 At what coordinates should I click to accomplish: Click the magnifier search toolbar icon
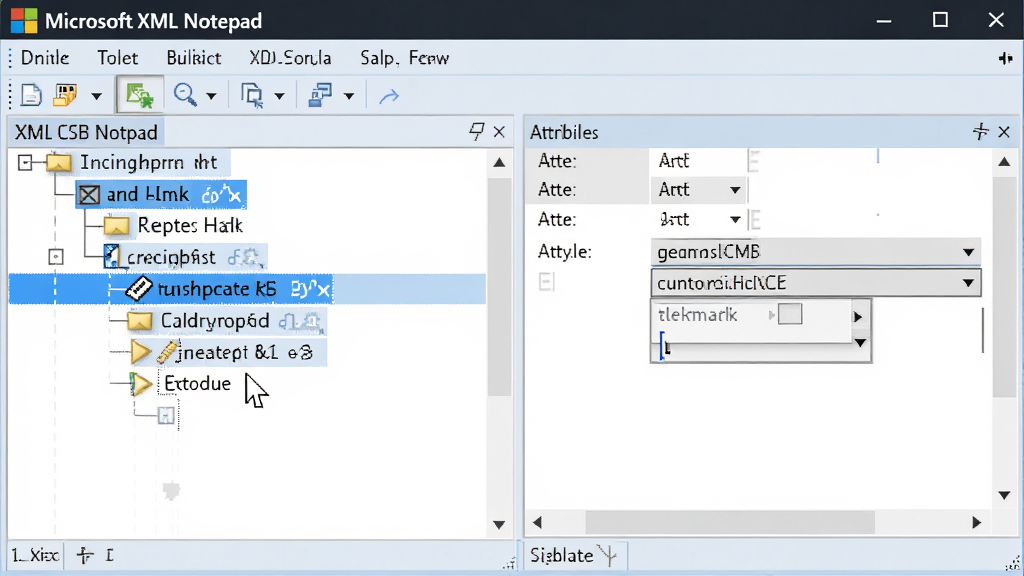(x=185, y=95)
